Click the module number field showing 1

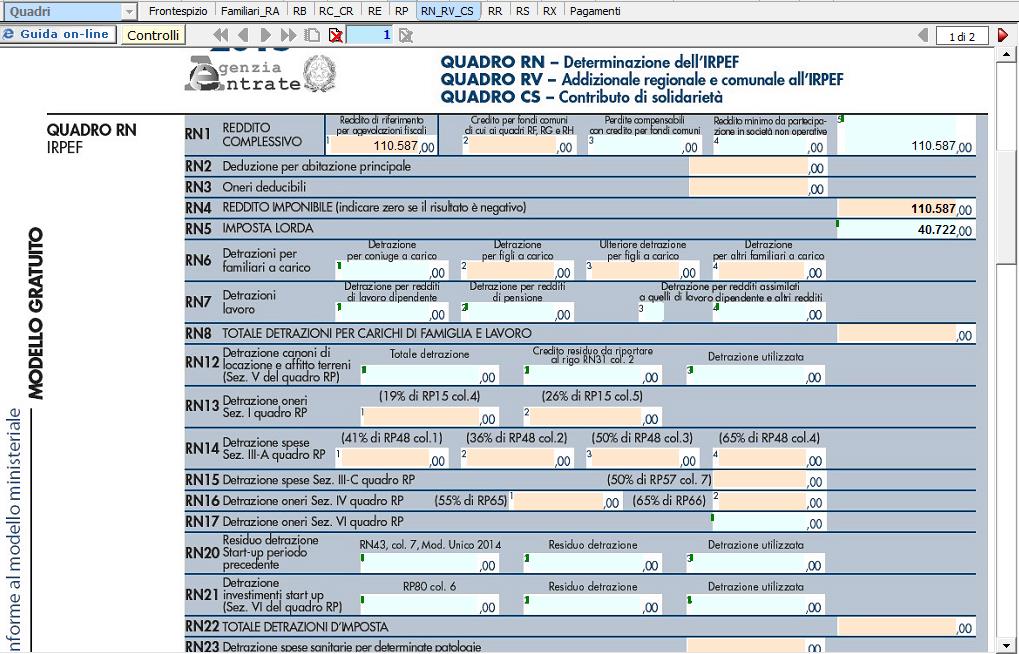[x=370, y=35]
